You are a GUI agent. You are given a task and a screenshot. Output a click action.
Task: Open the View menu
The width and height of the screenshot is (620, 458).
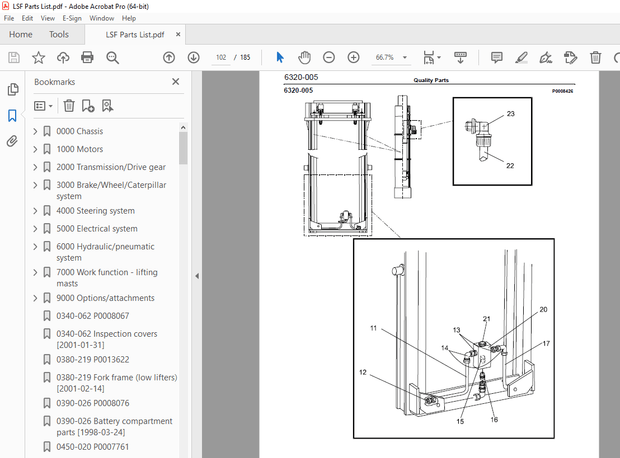tap(48, 18)
